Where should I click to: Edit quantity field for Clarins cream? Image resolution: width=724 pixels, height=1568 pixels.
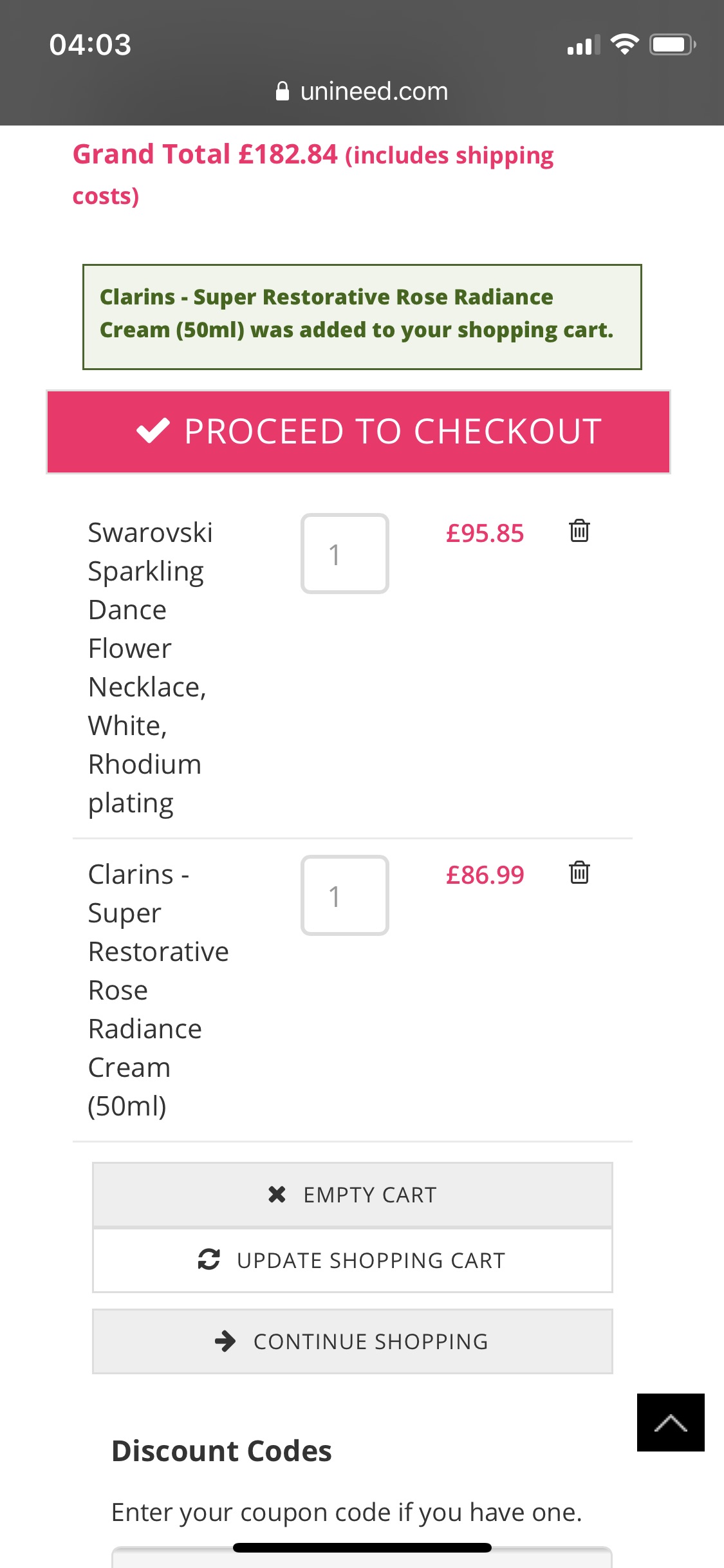coord(345,895)
